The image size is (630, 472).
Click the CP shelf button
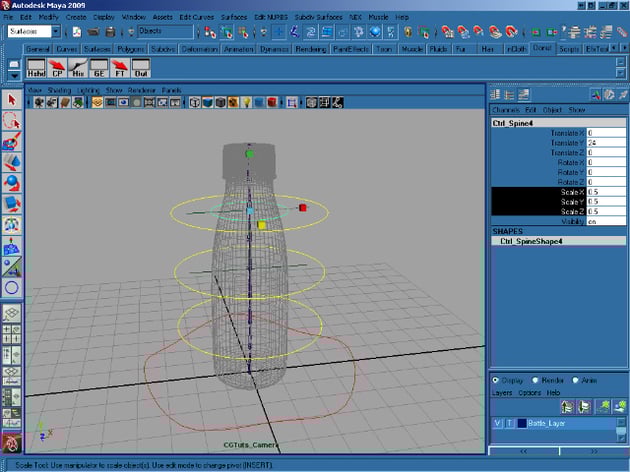pyautogui.click(x=59, y=69)
